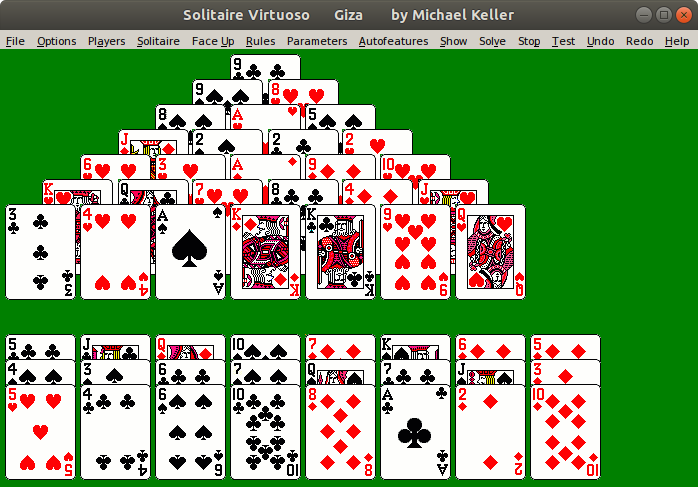This screenshot has width=698, height=487.
Task: Click Undo in the menu bar
Action: pos(600,41)
